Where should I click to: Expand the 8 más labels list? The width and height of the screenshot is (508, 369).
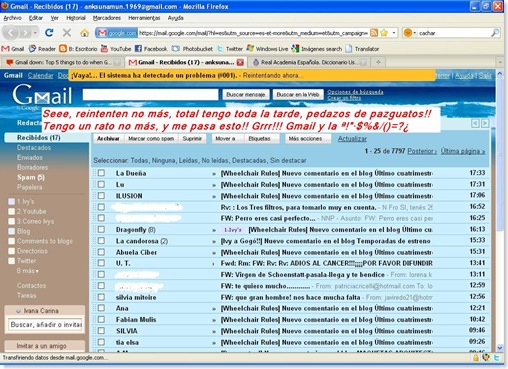point(28,271)
